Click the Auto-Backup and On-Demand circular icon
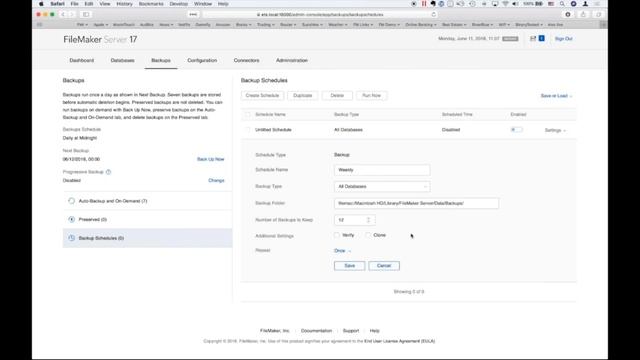Image resolution: width=640 pixels, height=360 pixels. click(x=71, y=201)
